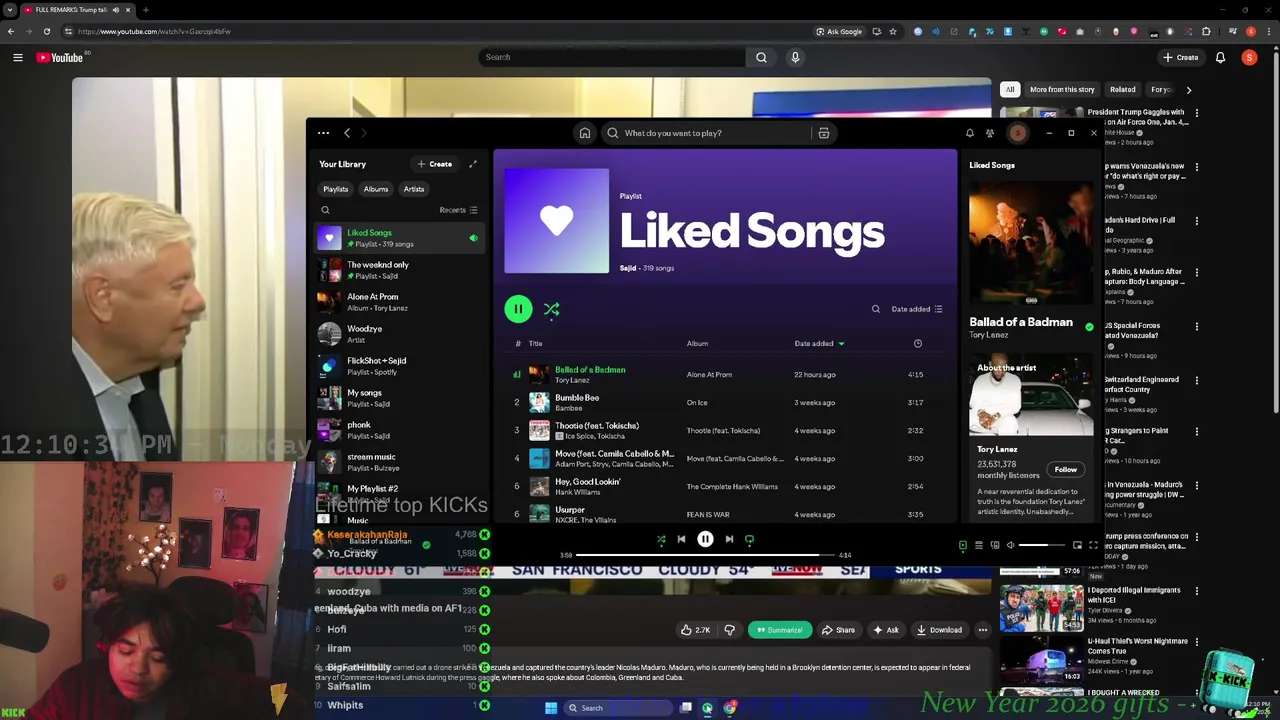Search within the Liked Songs playlist
This screenshot has height=720, width=1280.
coord(876,309)
